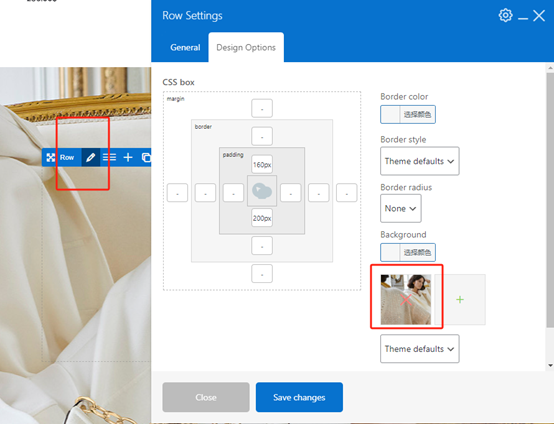Expand the Border style dropdown
Screen dimensions: 554x424
pos(420,161)
